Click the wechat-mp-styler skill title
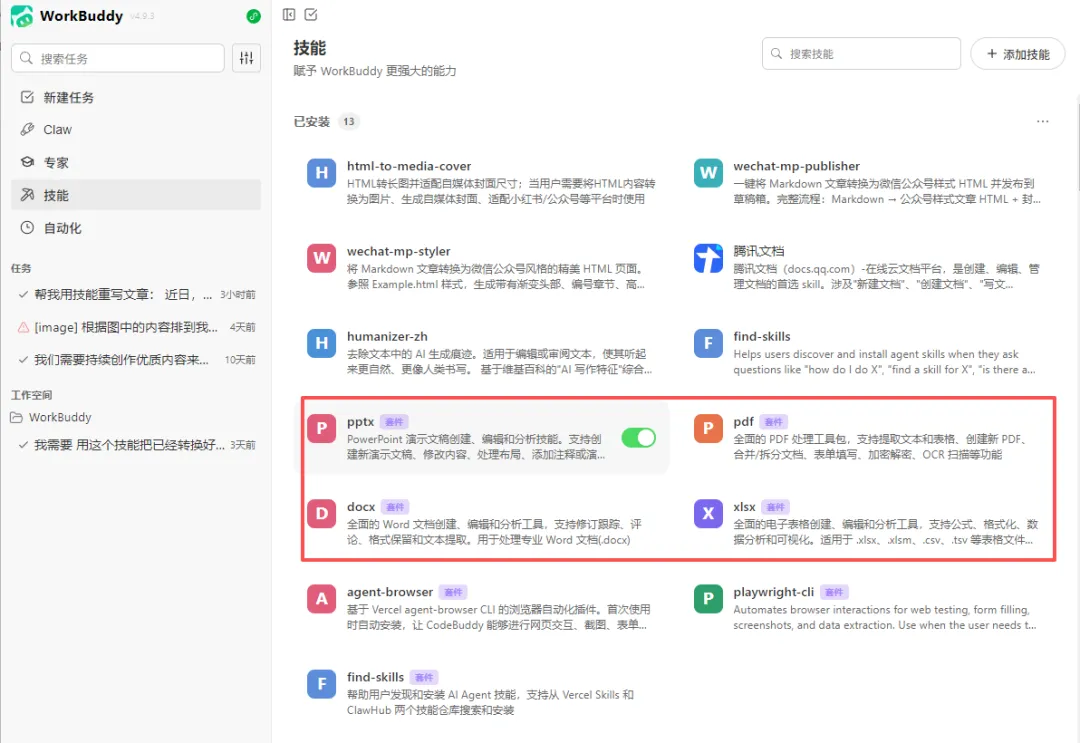Screen dimensions: 1080x743 pos(398,251)
